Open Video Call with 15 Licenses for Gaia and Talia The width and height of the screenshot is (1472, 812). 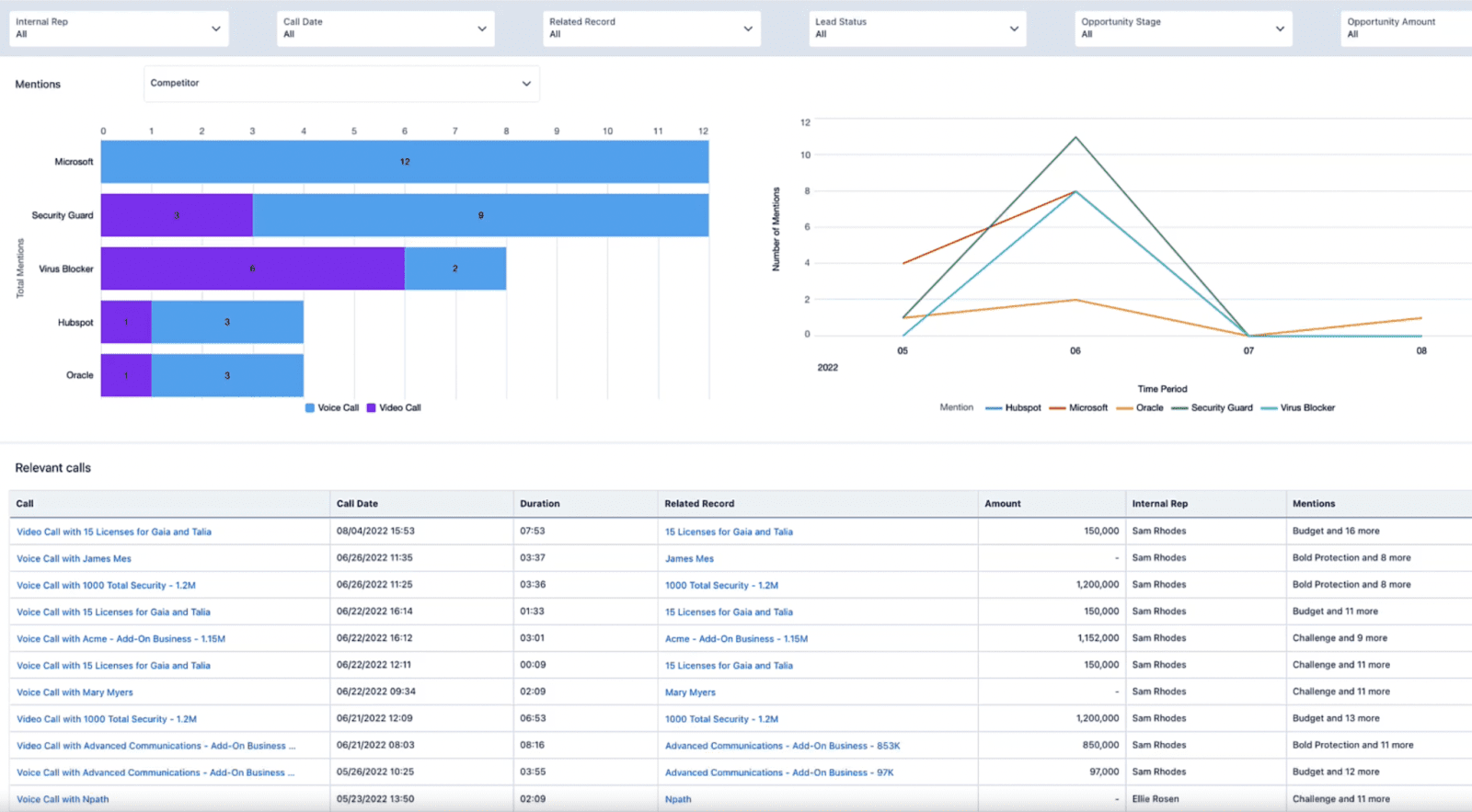pos(114,532)
